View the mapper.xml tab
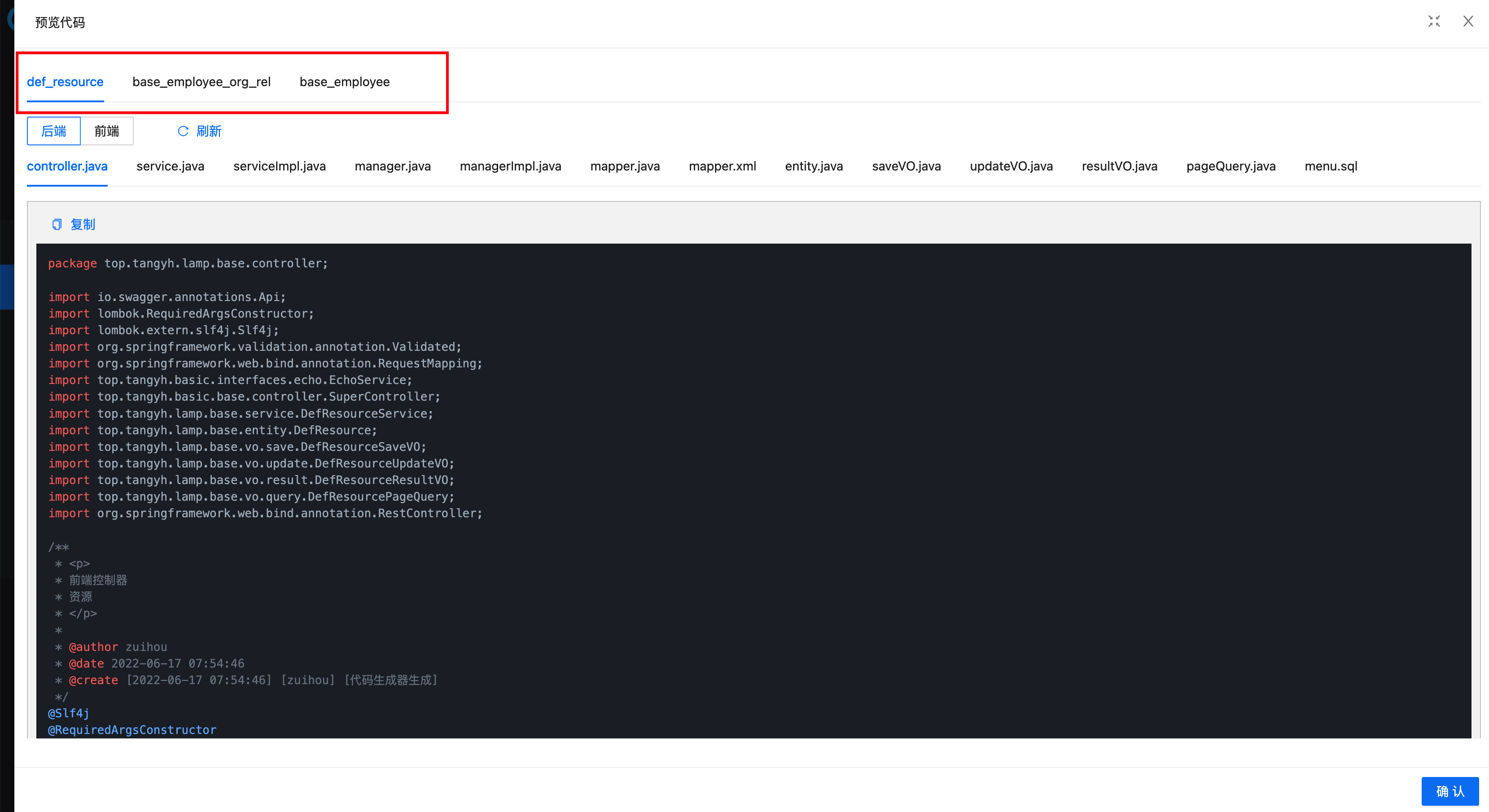 (x=722, y=166)
